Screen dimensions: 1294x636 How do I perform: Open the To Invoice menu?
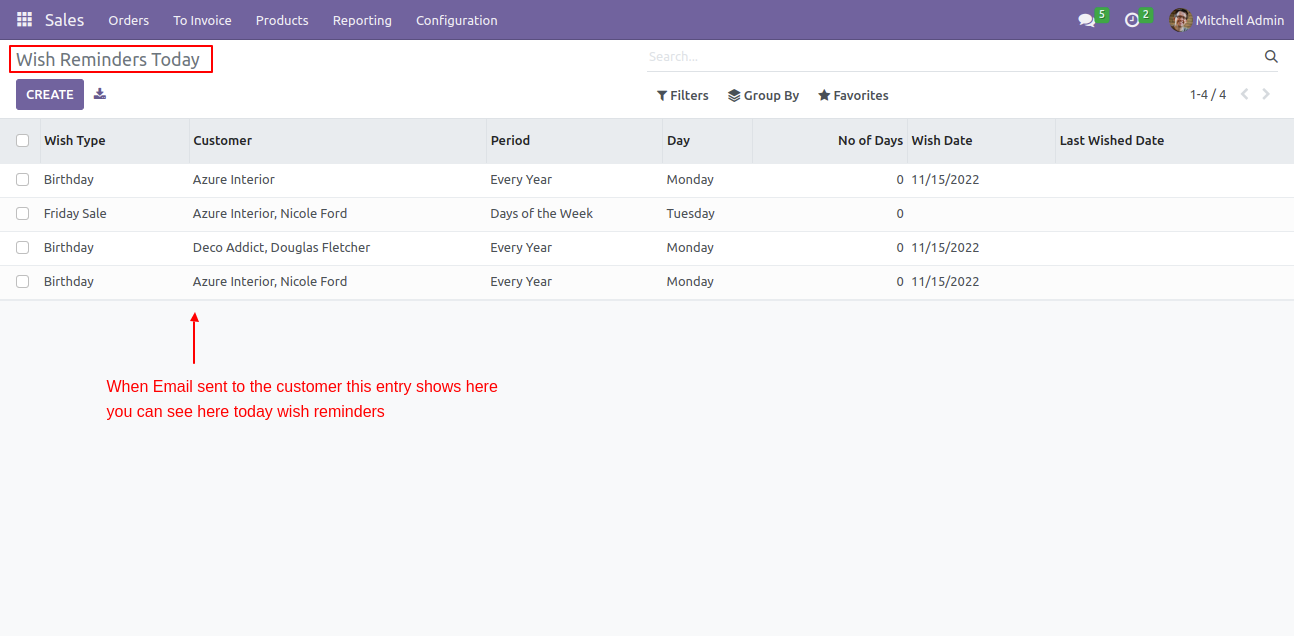click(202, 20)
